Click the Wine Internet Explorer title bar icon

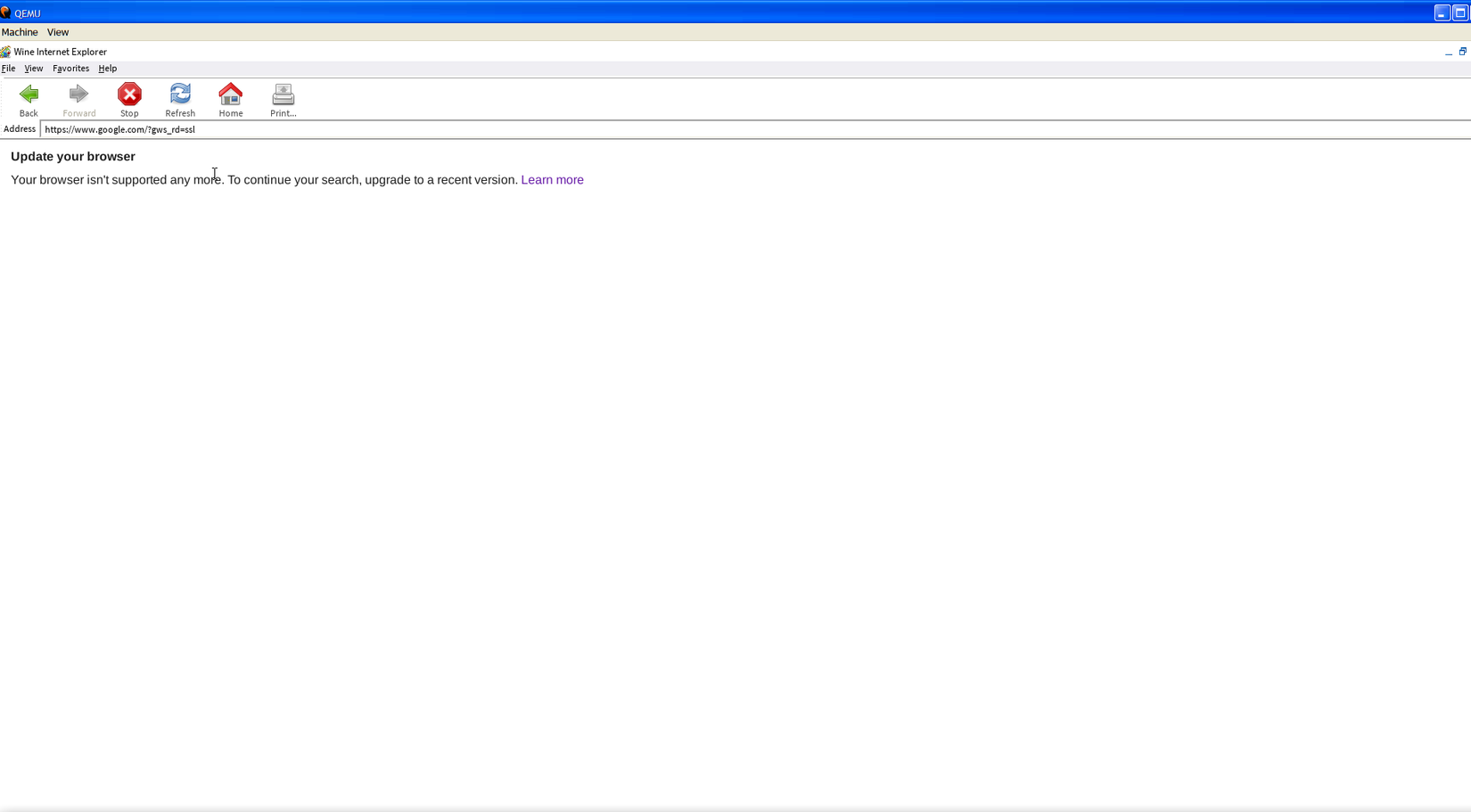click(6, 52)
